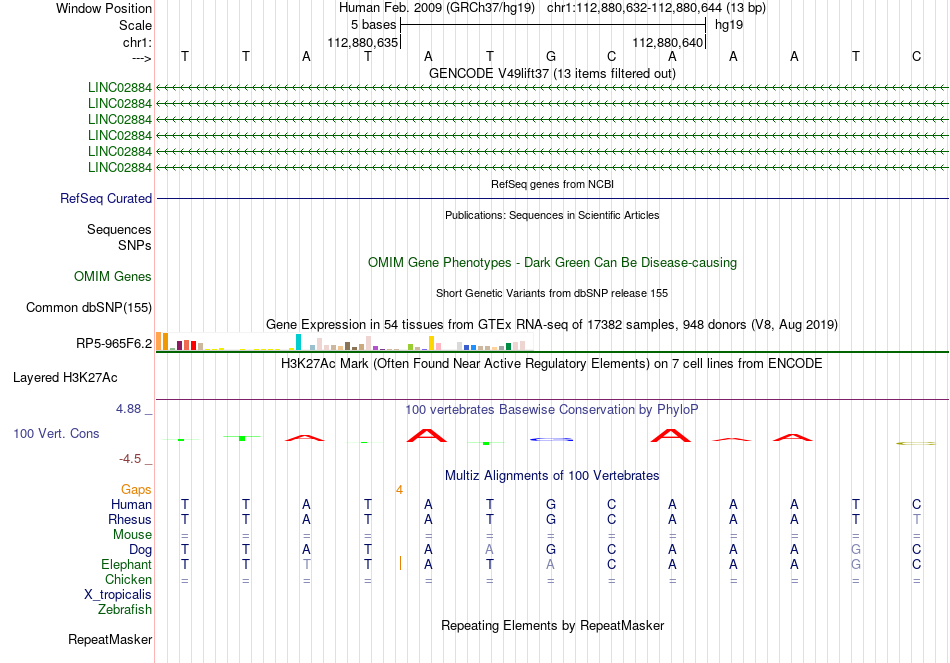
Task: Click the first orange bar in GTEx chart
Action: [x=159, y=341]
